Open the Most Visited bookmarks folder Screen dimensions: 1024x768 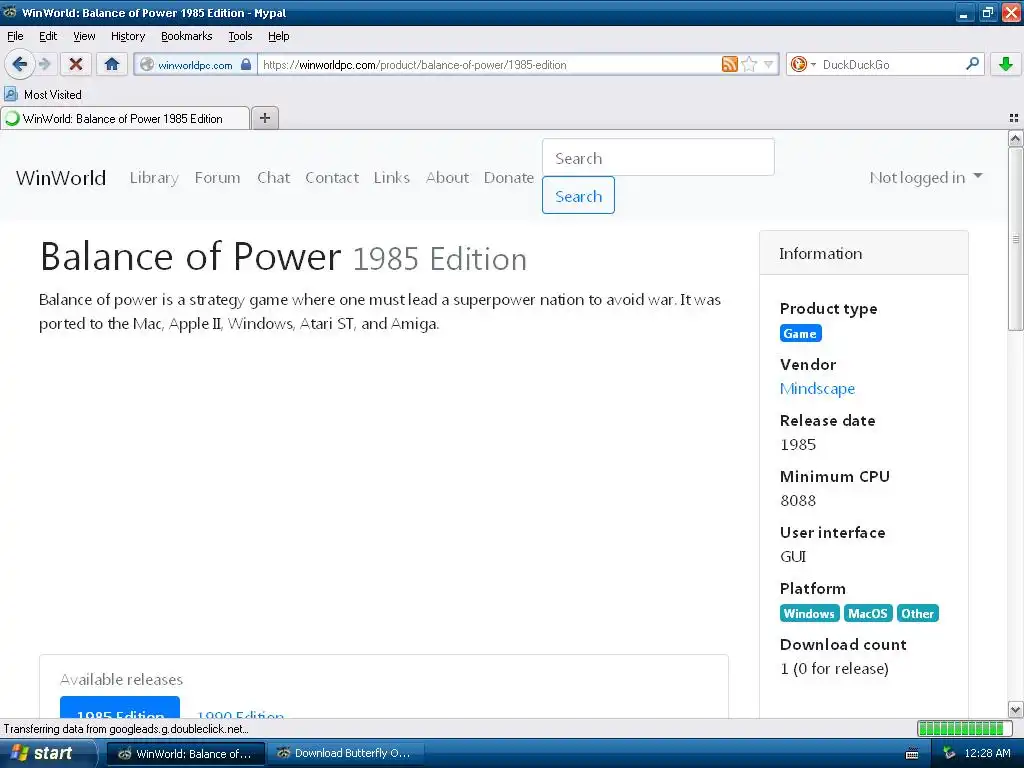pyautogui.click(x=43, y=95)
